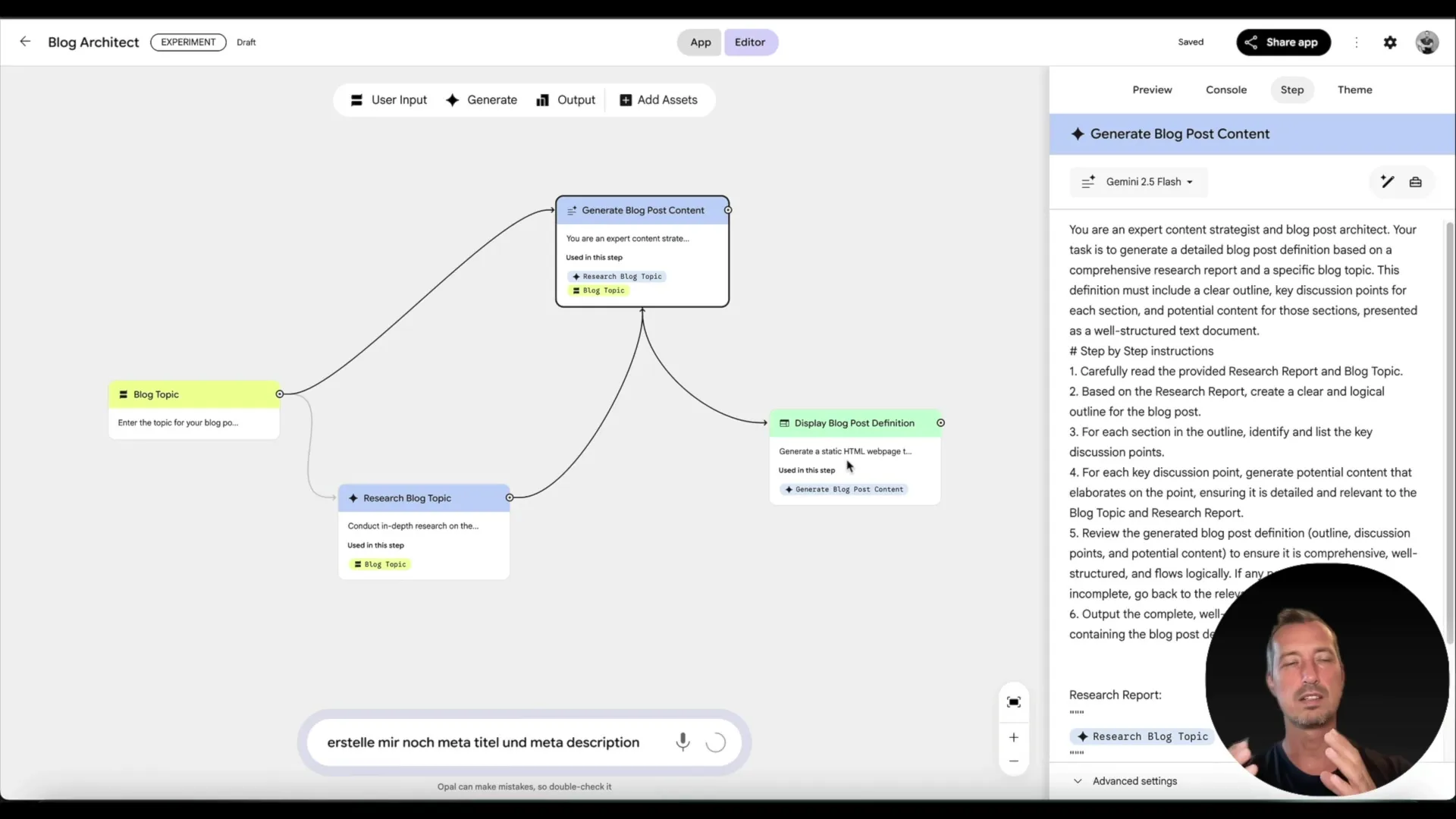Screen dimensions: 1456x819
Task: Zoom in using the plus button
Action: pyautogui.click(x=1014, y=737)
